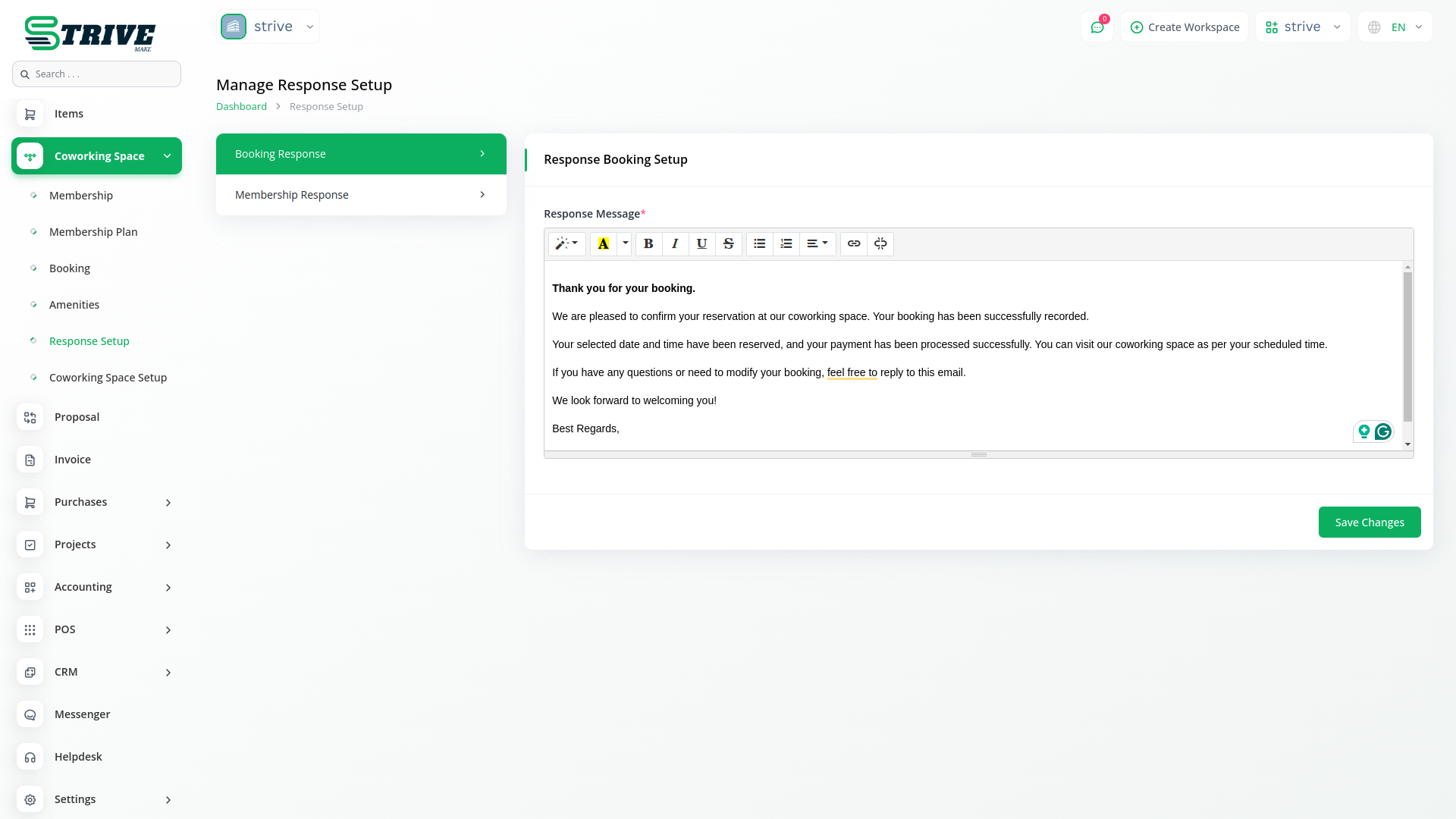Insert an ordered numbered list

tap(786, 243)
